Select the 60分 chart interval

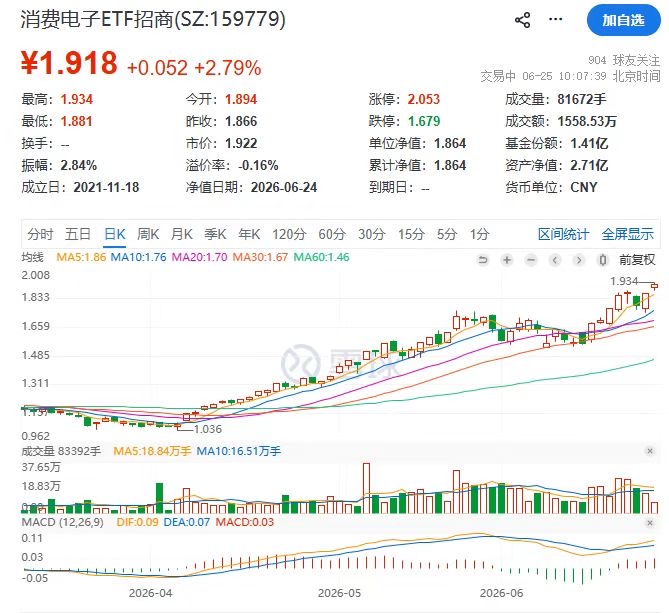tap(332, 234)
